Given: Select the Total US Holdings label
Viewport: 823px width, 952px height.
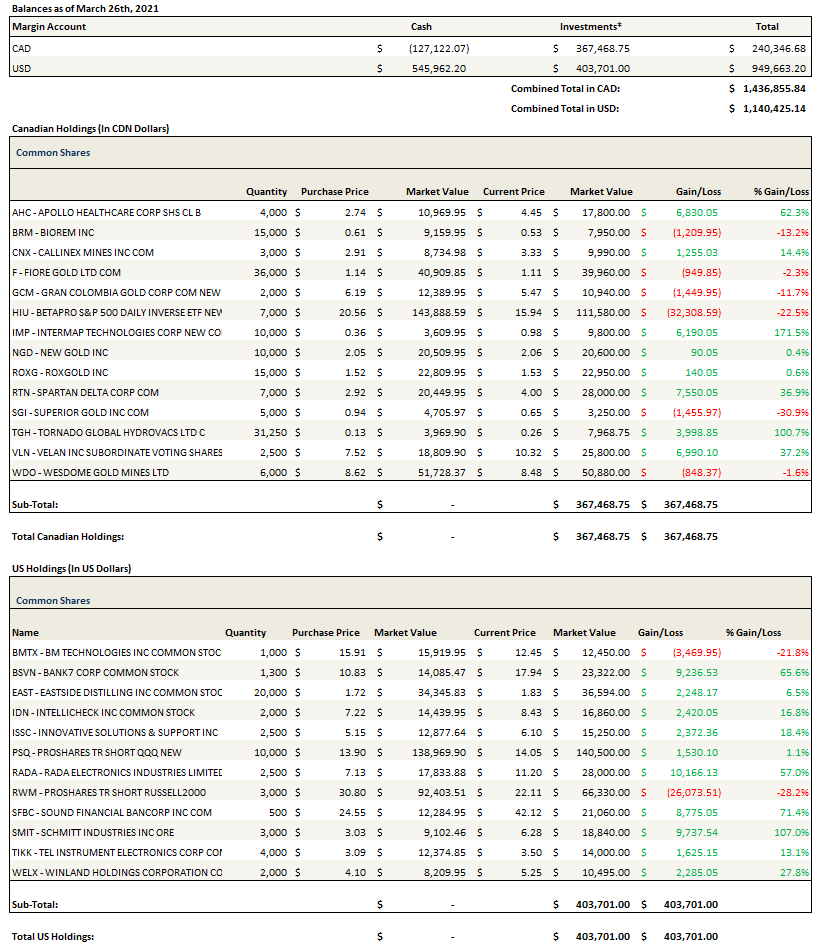Looking at the screenshot, I should click(52, 937).
